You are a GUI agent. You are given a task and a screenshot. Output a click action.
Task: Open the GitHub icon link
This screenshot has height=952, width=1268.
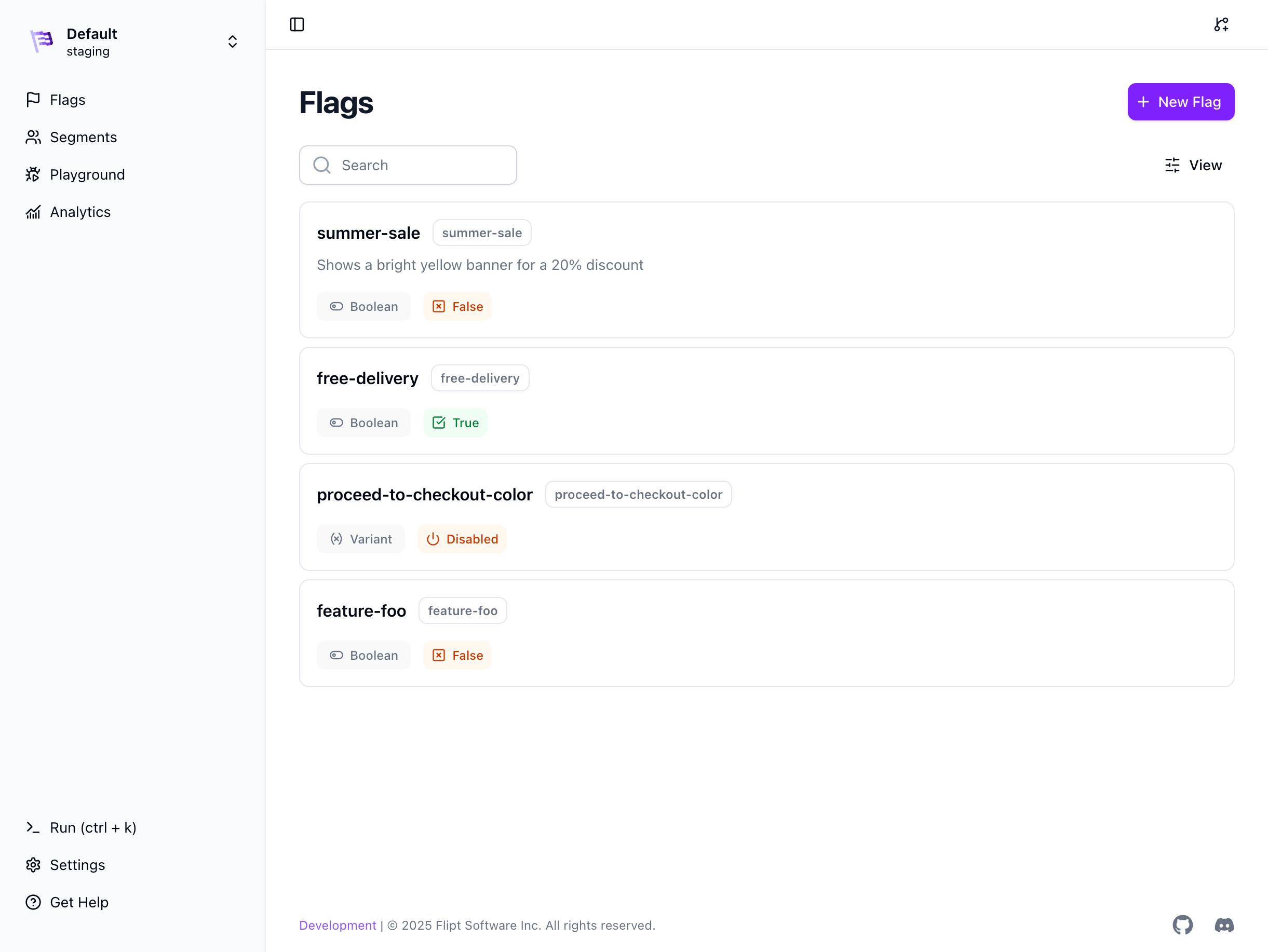click(1183, 925)
